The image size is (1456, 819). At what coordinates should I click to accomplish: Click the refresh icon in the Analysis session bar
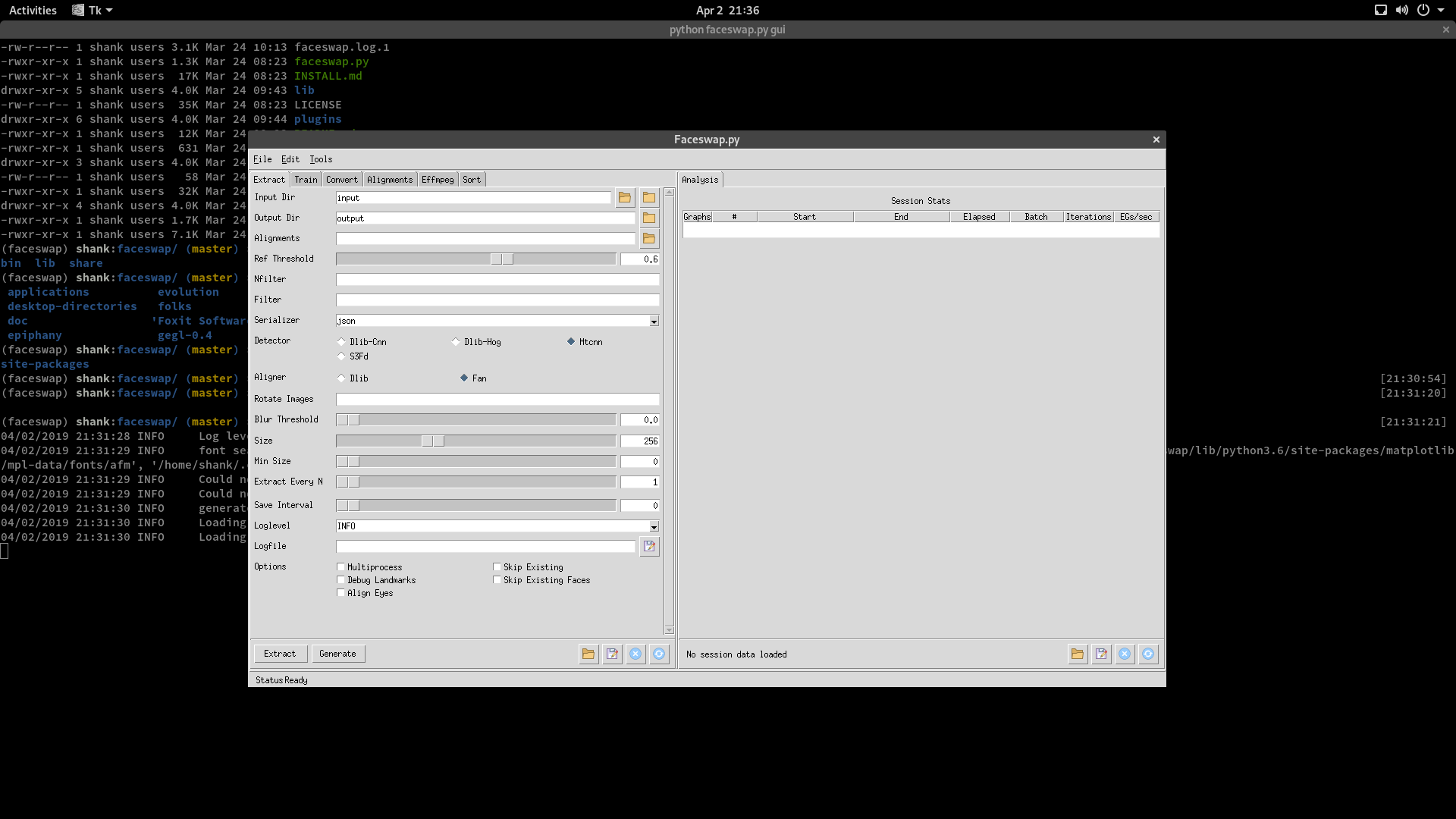pos(1148,654)
